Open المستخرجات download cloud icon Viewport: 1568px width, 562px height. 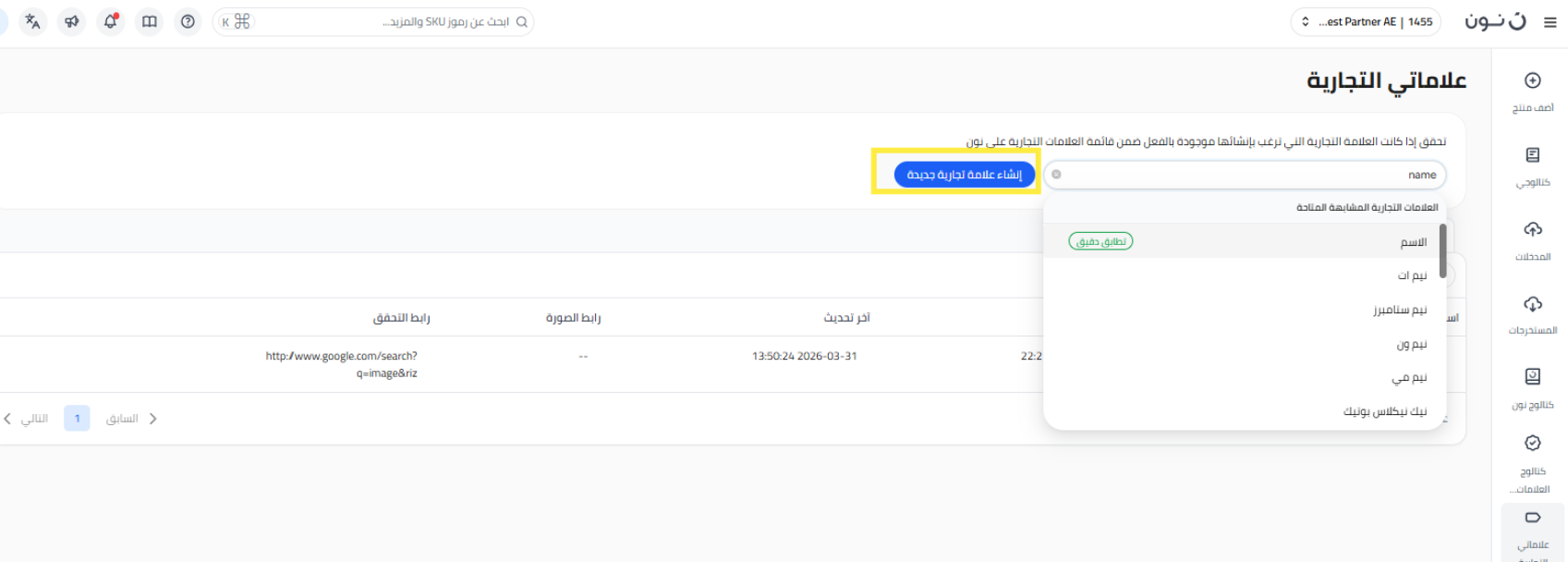pyautogui.click(x=1532, y=304)
